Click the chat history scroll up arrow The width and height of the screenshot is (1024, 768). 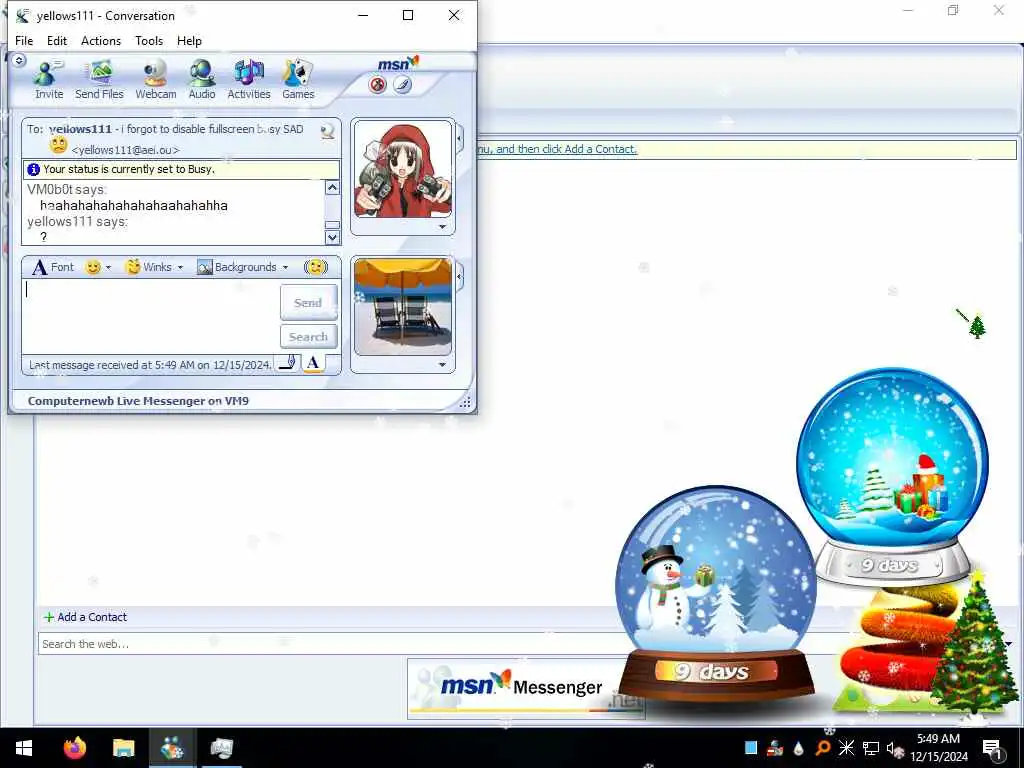(x=332, y=188)
